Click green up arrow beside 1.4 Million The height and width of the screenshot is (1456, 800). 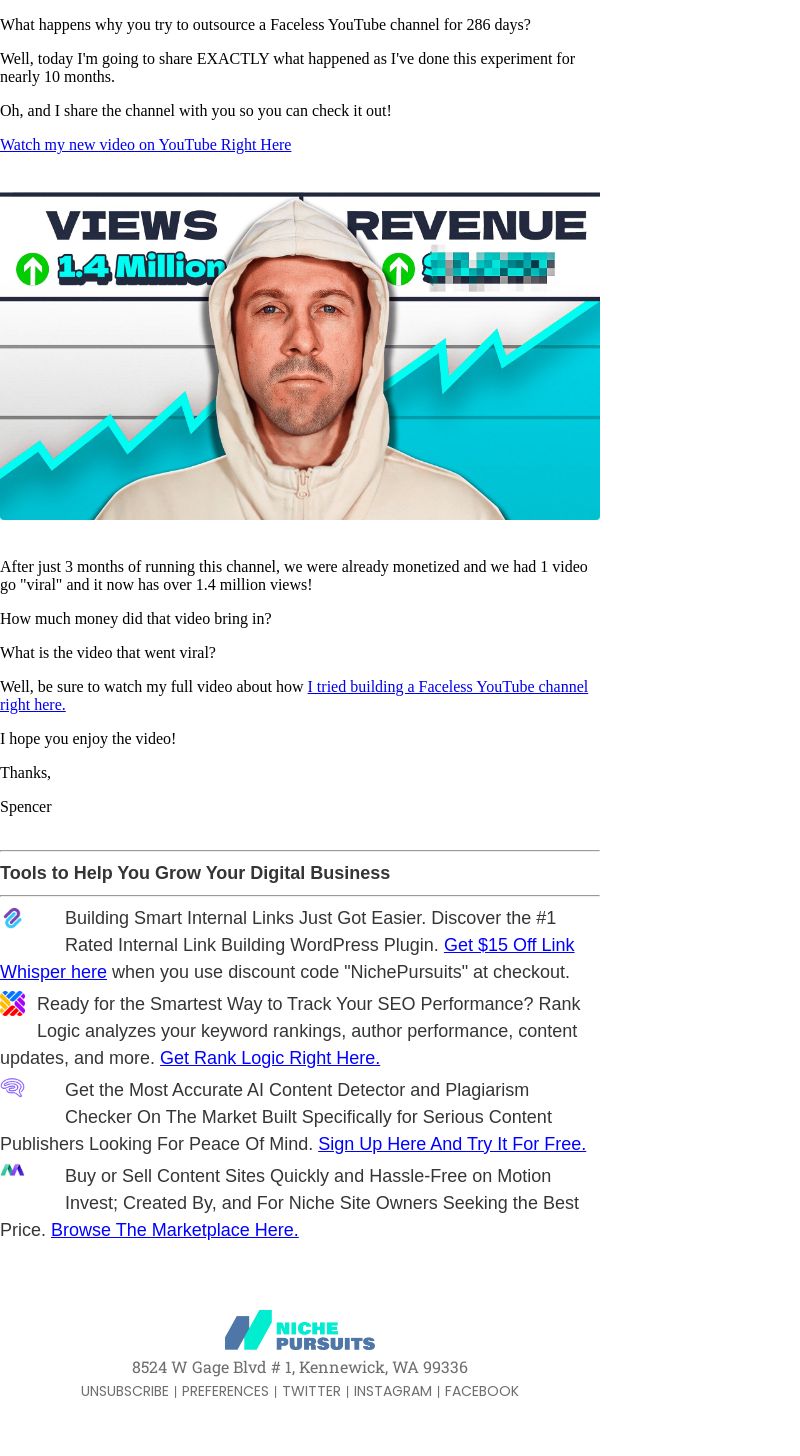[x=33, y=269]
